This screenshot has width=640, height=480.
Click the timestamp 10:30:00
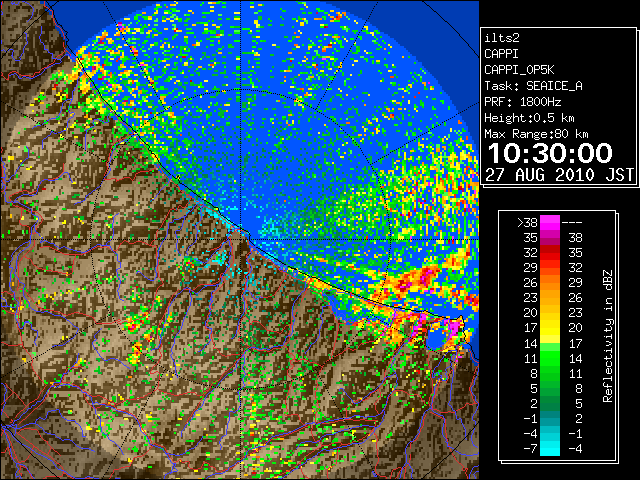550,153
